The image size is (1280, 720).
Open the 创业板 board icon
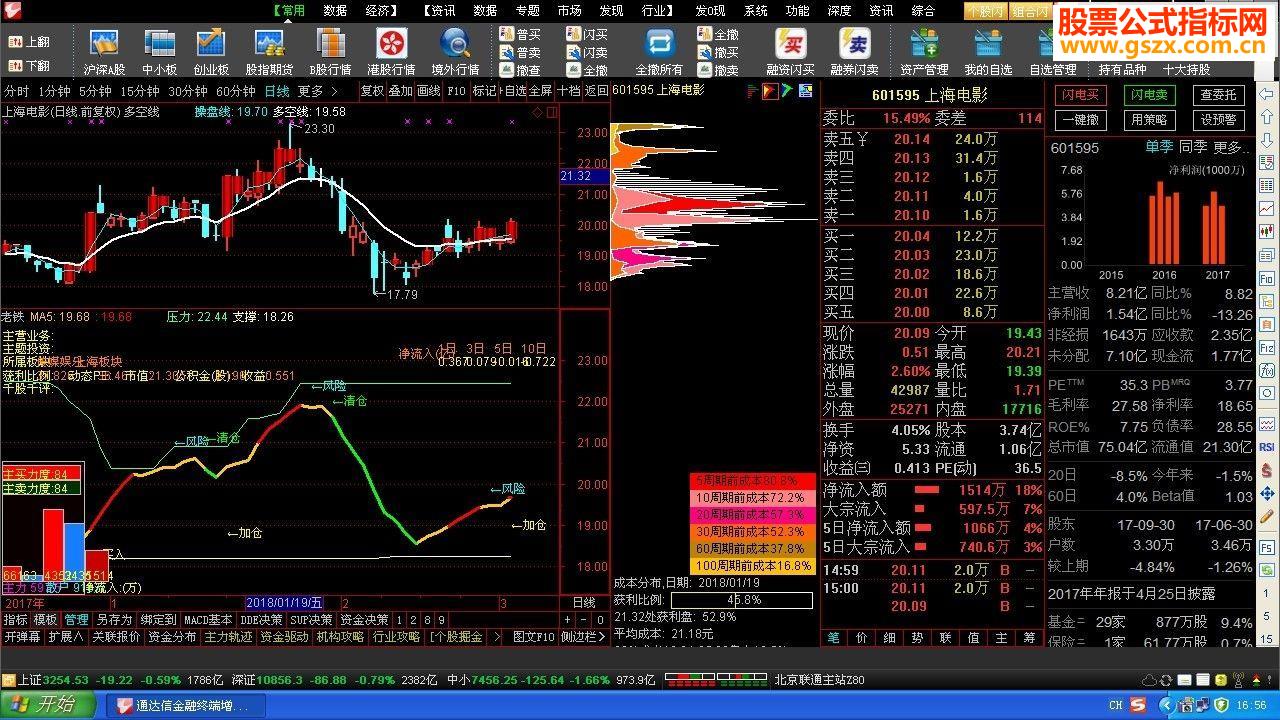[211, 52]
